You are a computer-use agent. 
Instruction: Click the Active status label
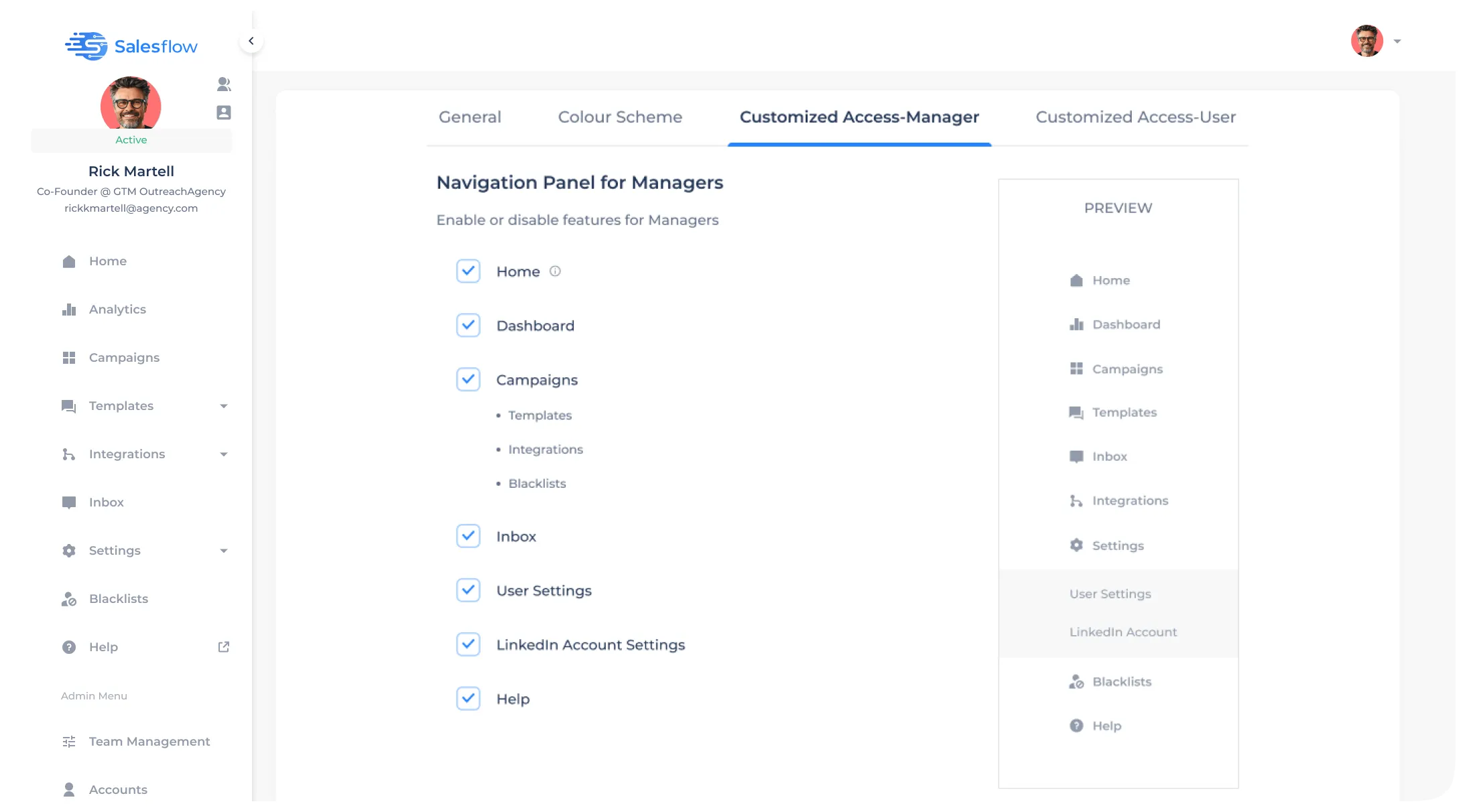pos(131,140)
